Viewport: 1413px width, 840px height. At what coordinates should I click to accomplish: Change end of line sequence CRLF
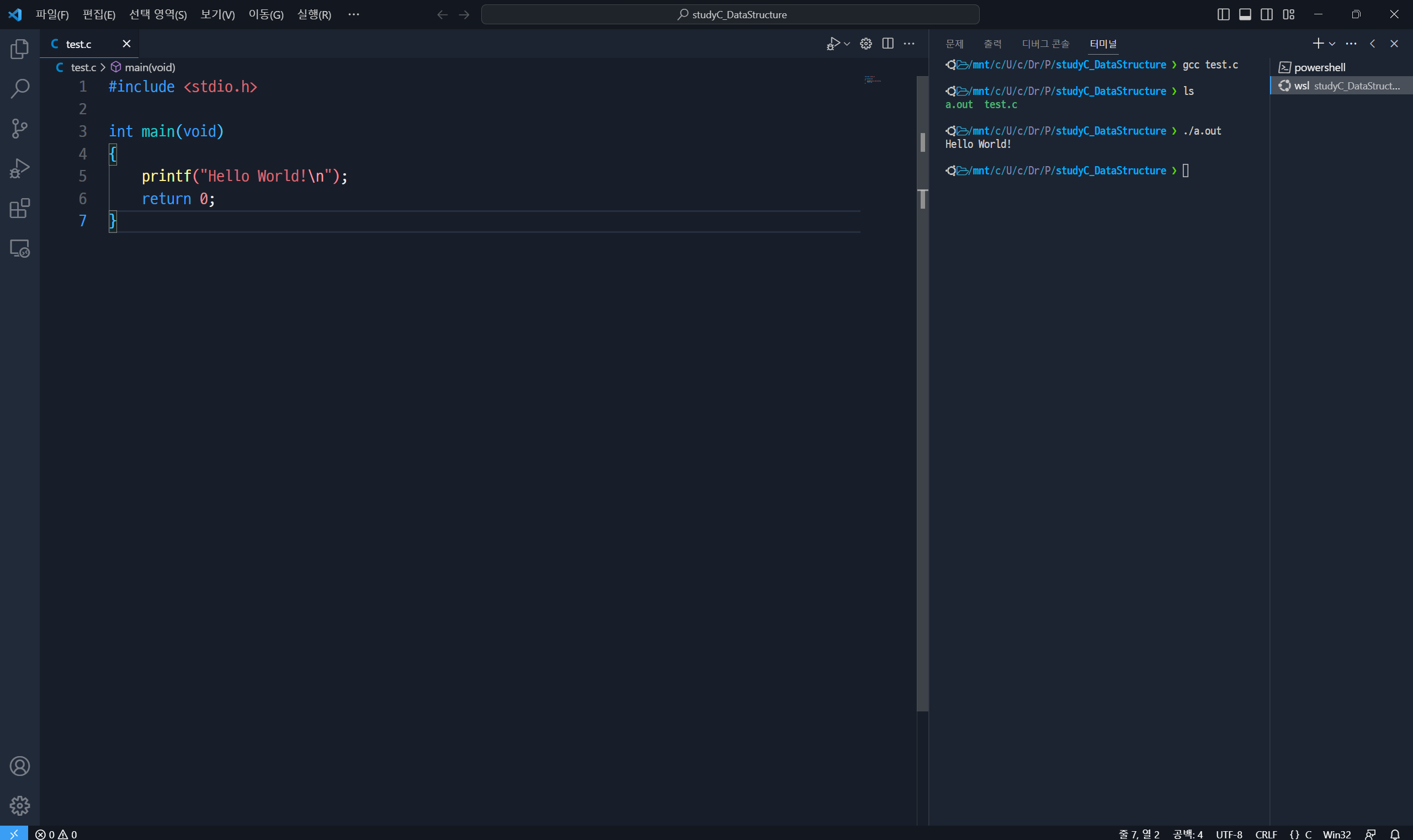1266,834
